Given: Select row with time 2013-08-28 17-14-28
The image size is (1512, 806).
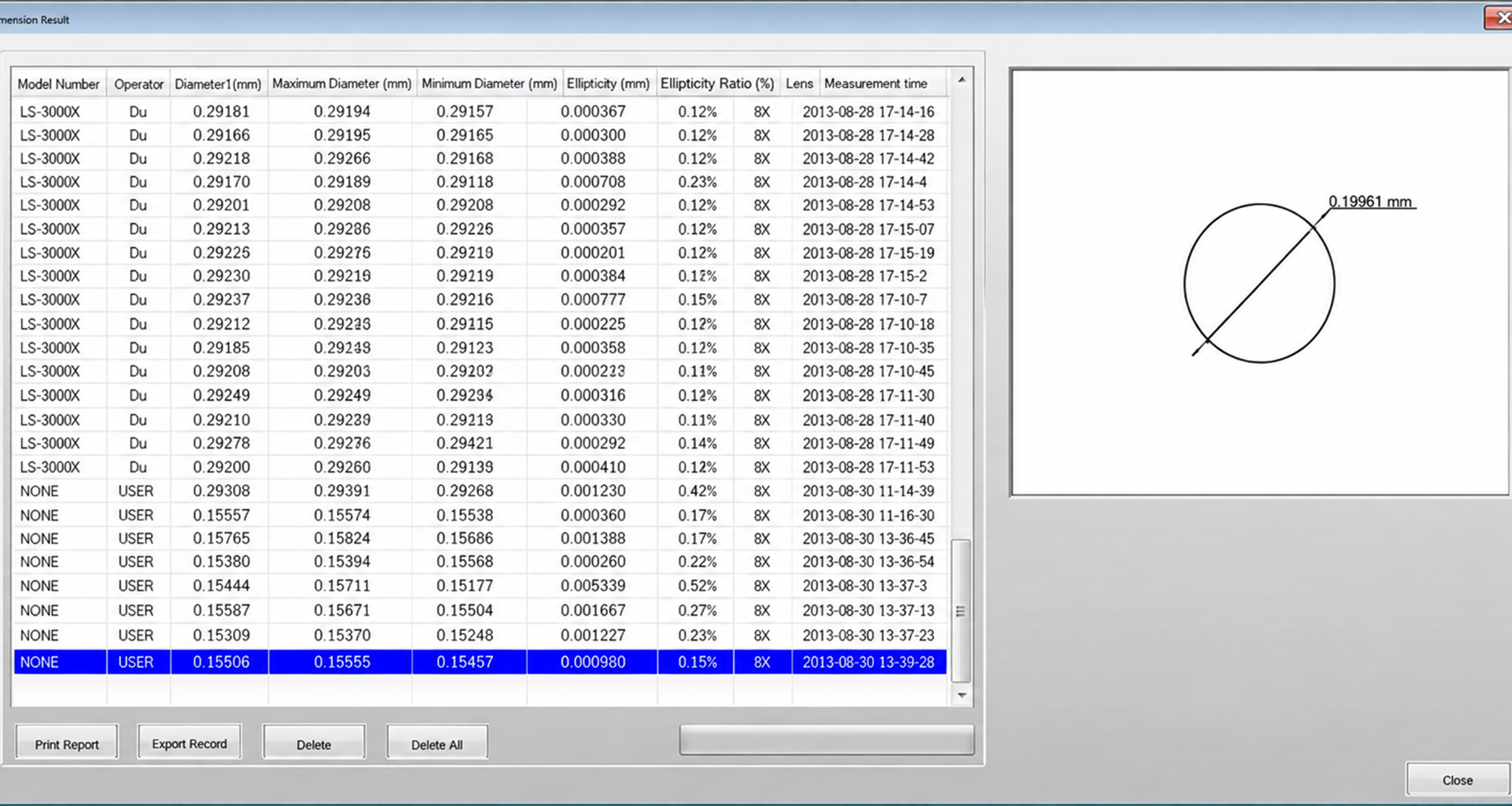Looking at the screenshot, I should [480, 135].
